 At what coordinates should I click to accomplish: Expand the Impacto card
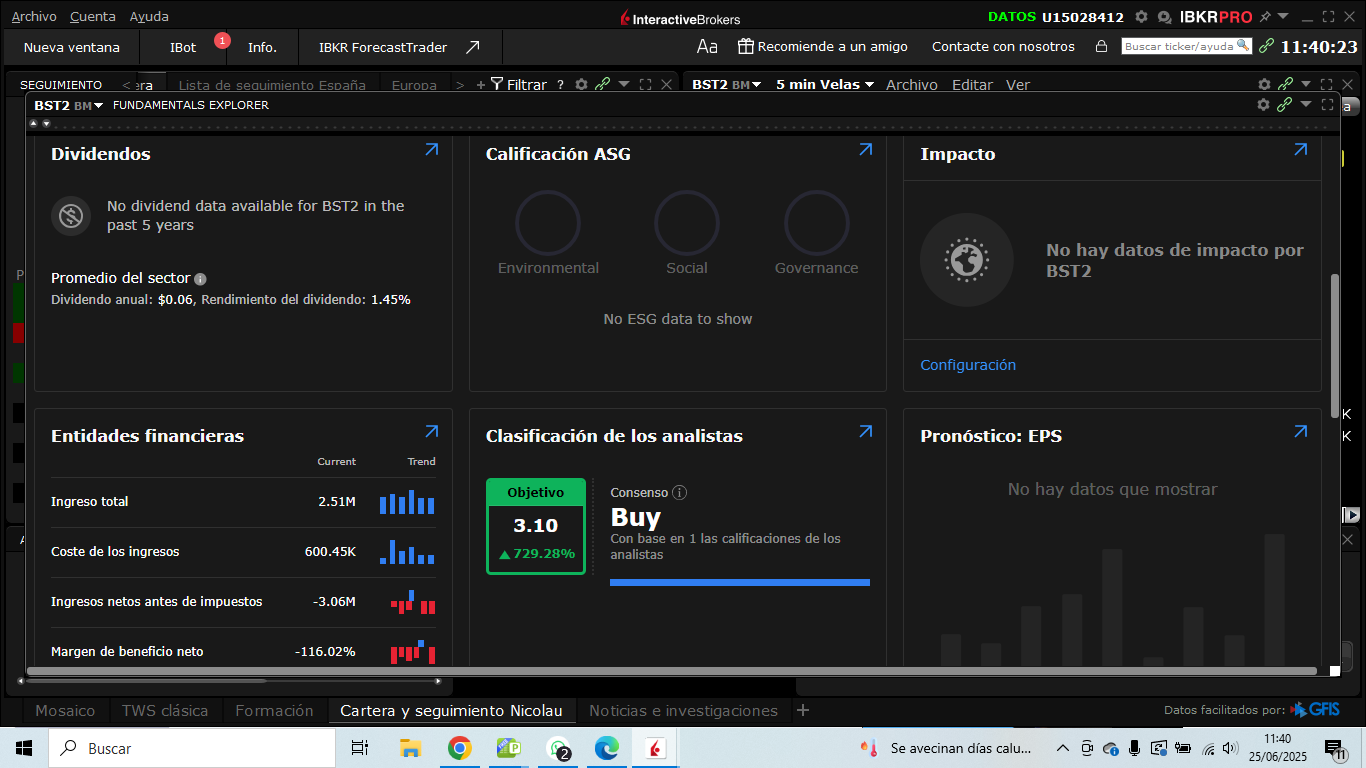(1300, 150)
